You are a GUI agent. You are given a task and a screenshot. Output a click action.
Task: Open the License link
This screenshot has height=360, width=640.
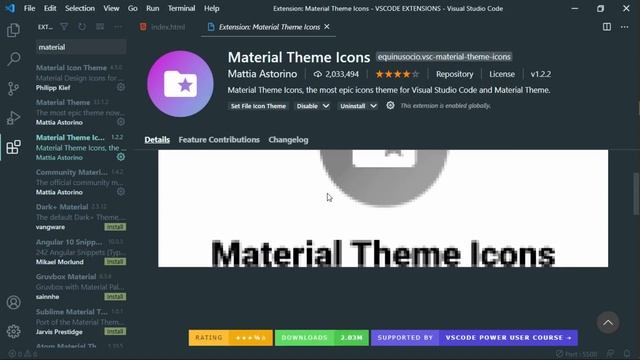coord(502,74)
